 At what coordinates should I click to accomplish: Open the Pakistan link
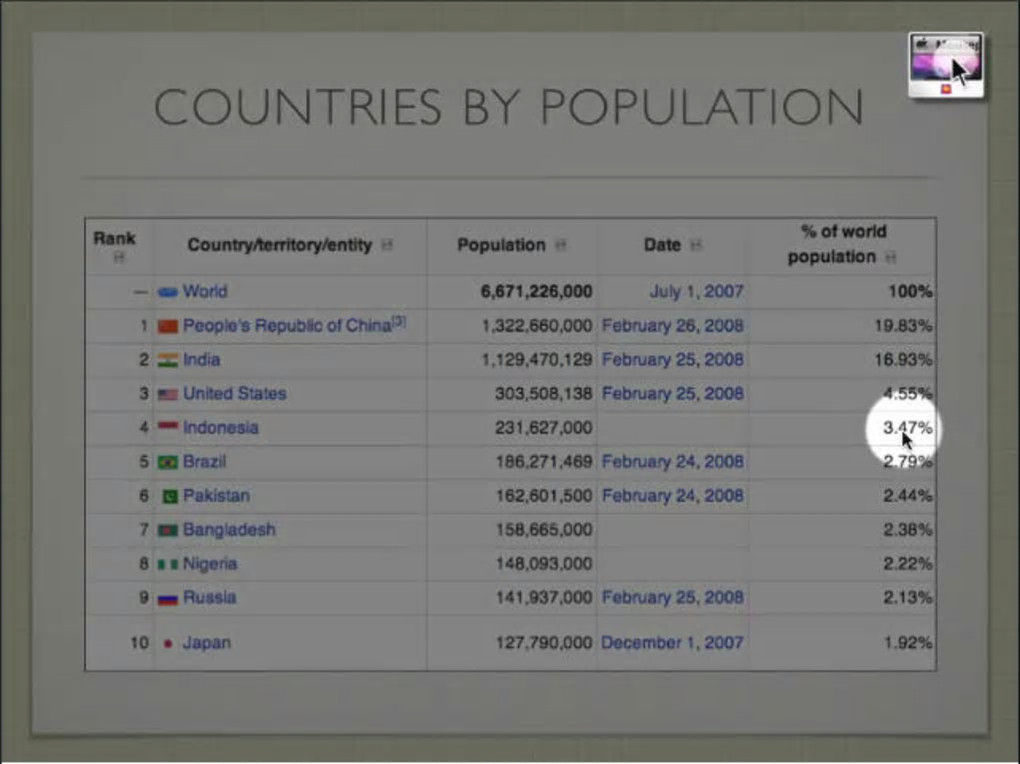216,495
